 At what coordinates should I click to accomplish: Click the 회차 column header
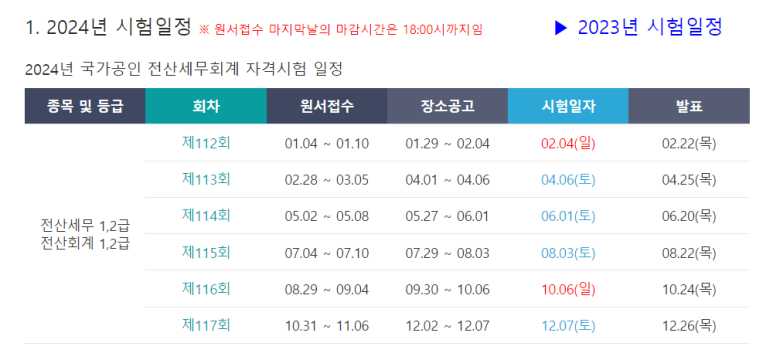tap(206, 106)
